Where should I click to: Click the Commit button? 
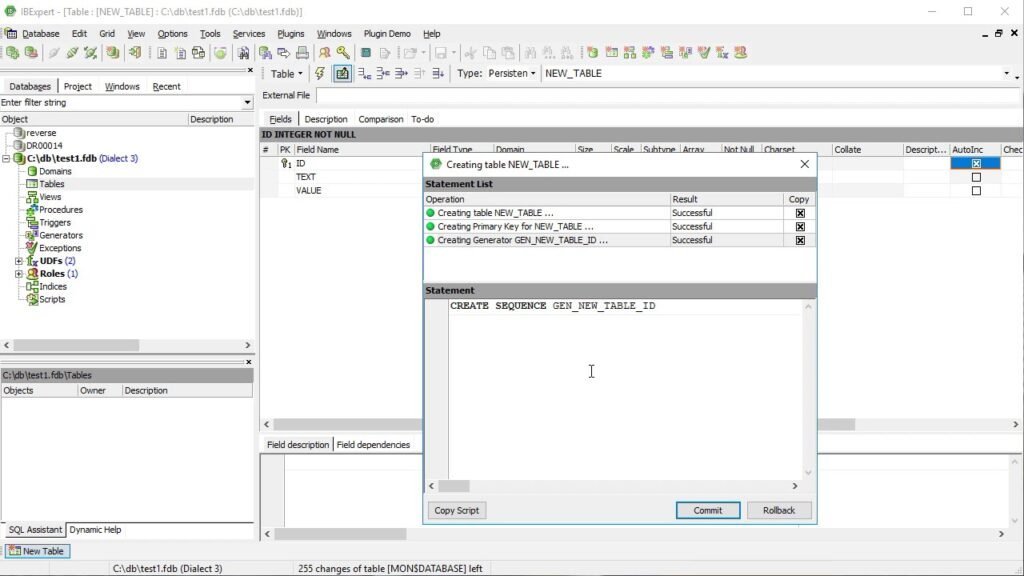(x=708, y=510)
